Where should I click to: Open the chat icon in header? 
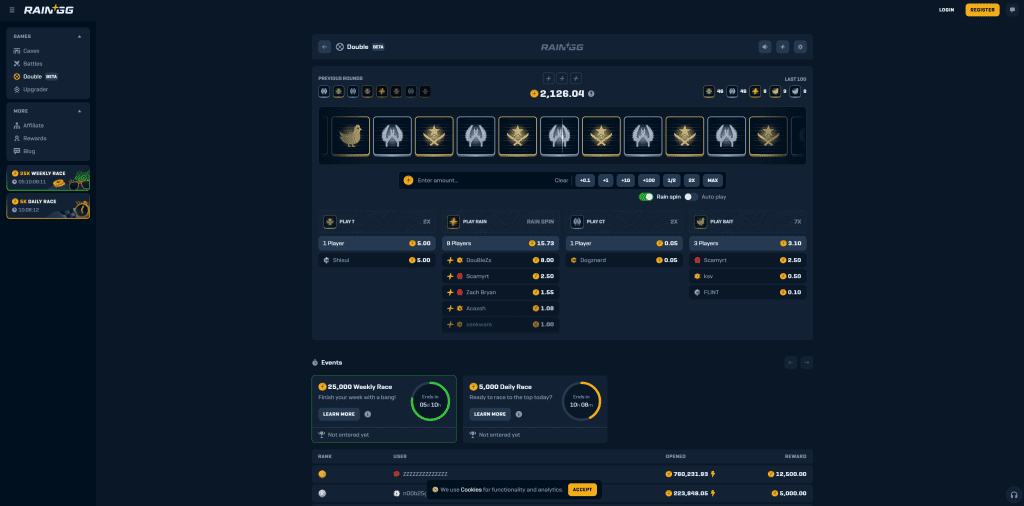1011,10
